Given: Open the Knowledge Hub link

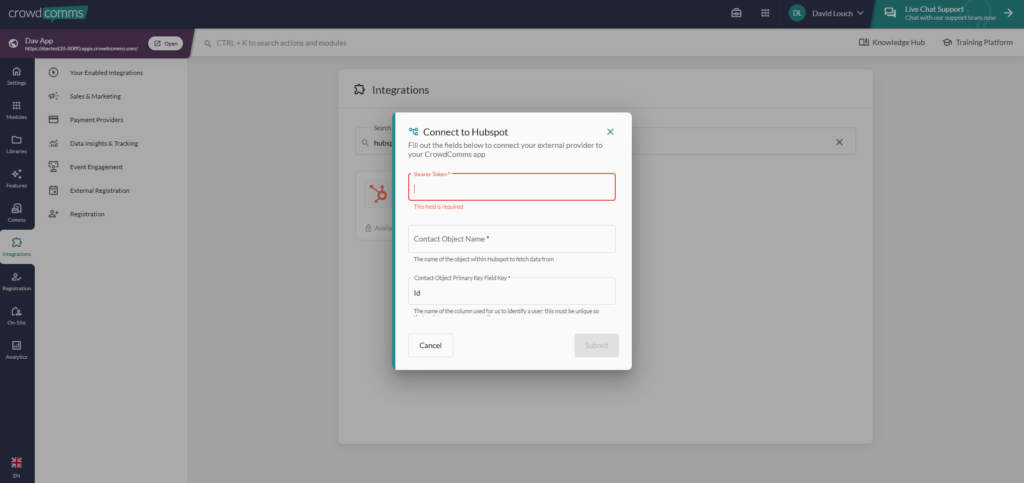Looking at the screenshot, I should click(x=891, y=43).
